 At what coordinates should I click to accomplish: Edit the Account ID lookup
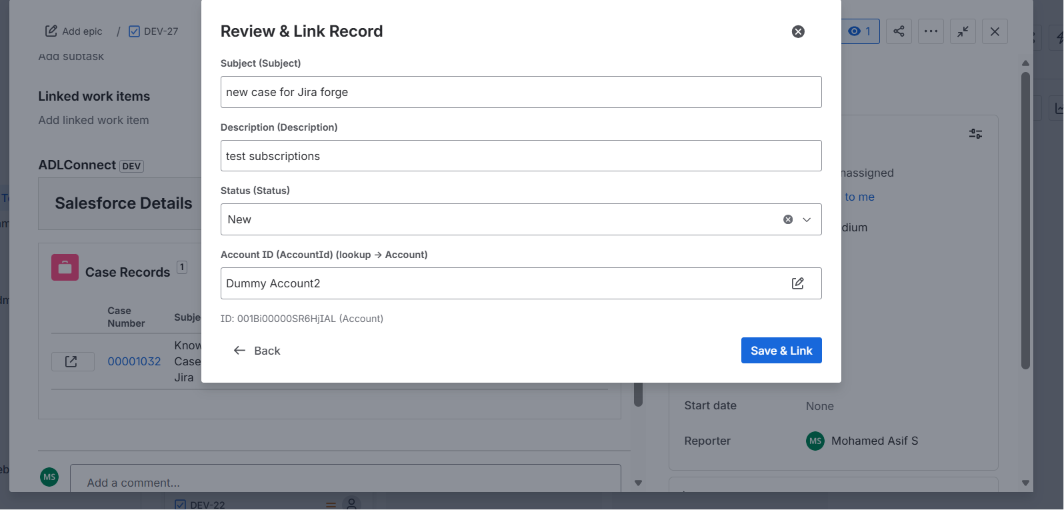point(798,283)
